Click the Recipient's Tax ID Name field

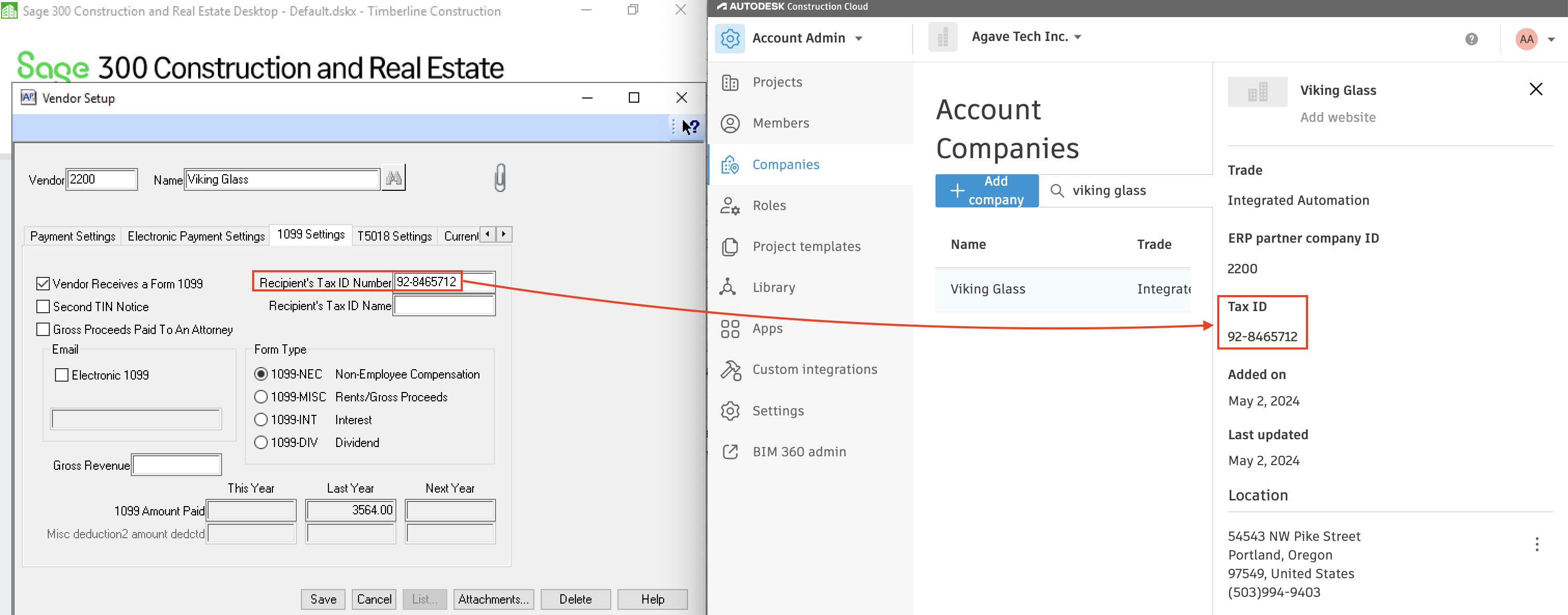click(x=444, y=305)
